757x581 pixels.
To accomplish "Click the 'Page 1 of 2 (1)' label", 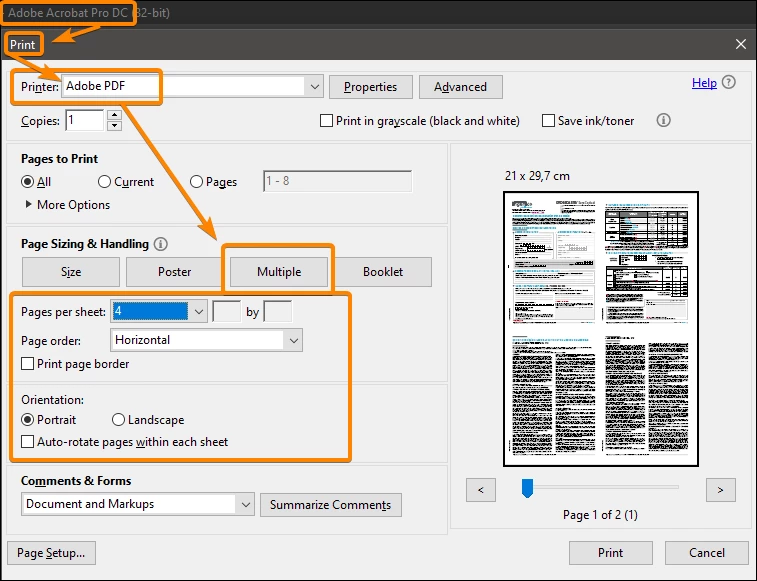I will click(x=600, y=515).
